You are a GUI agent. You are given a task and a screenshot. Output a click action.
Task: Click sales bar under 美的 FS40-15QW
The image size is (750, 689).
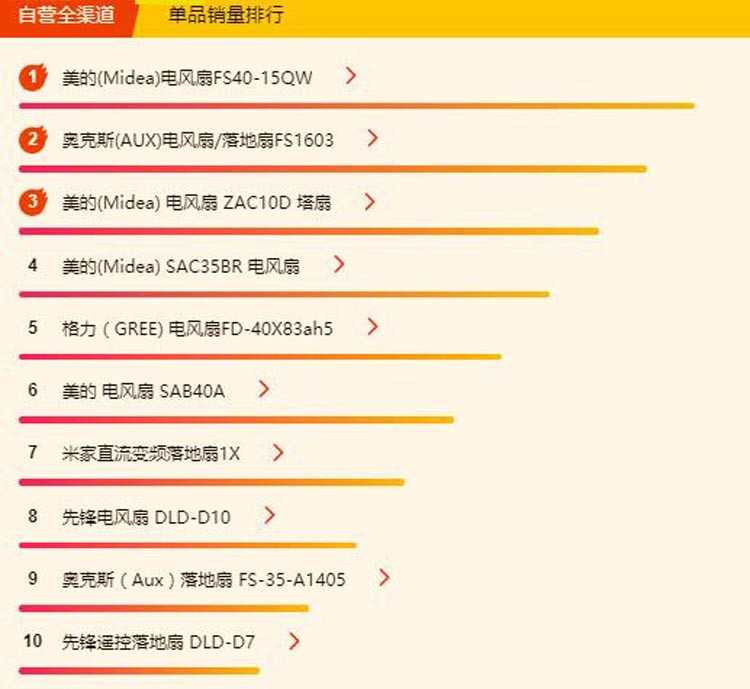357,106
